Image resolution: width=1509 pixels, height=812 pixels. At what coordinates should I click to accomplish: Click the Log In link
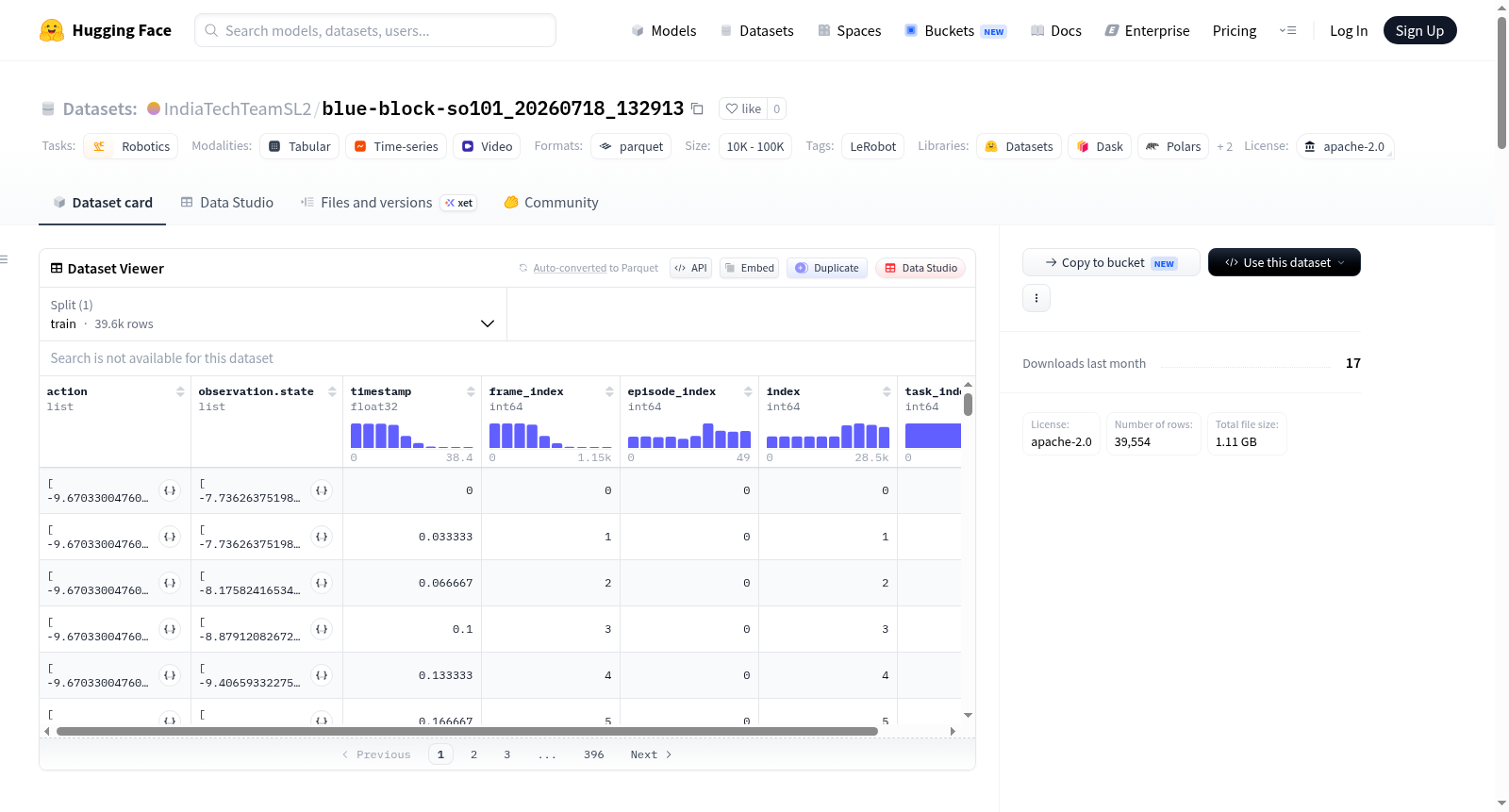pos(1349,31)
